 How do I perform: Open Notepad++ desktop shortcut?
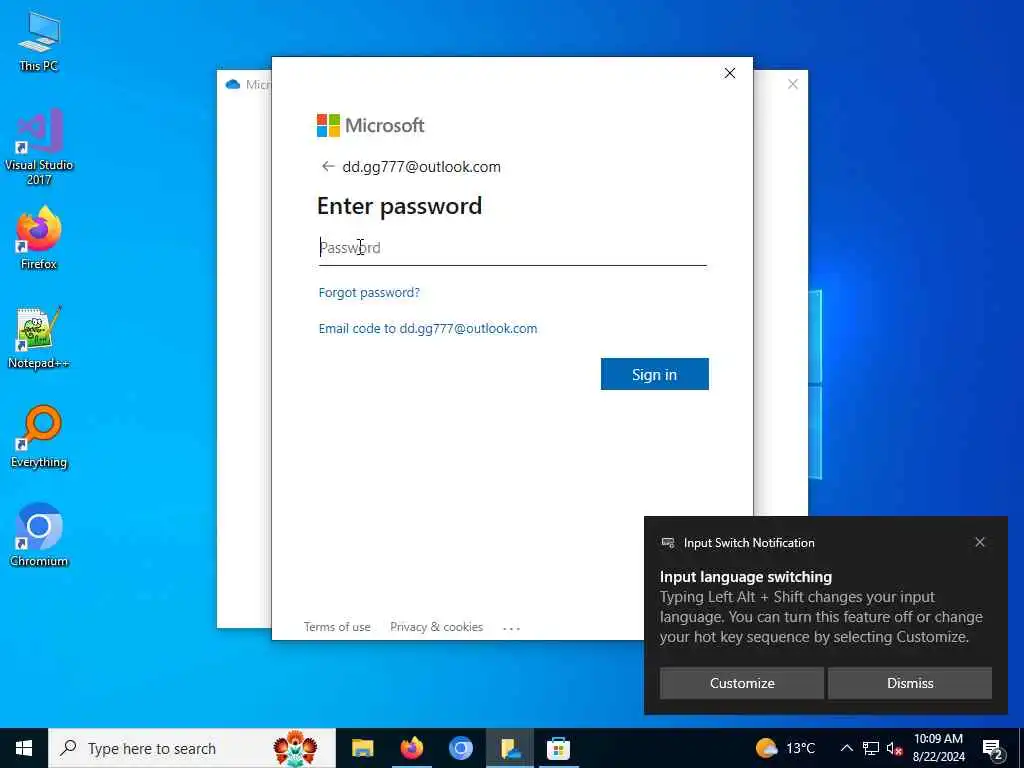[x=39, y=338]
